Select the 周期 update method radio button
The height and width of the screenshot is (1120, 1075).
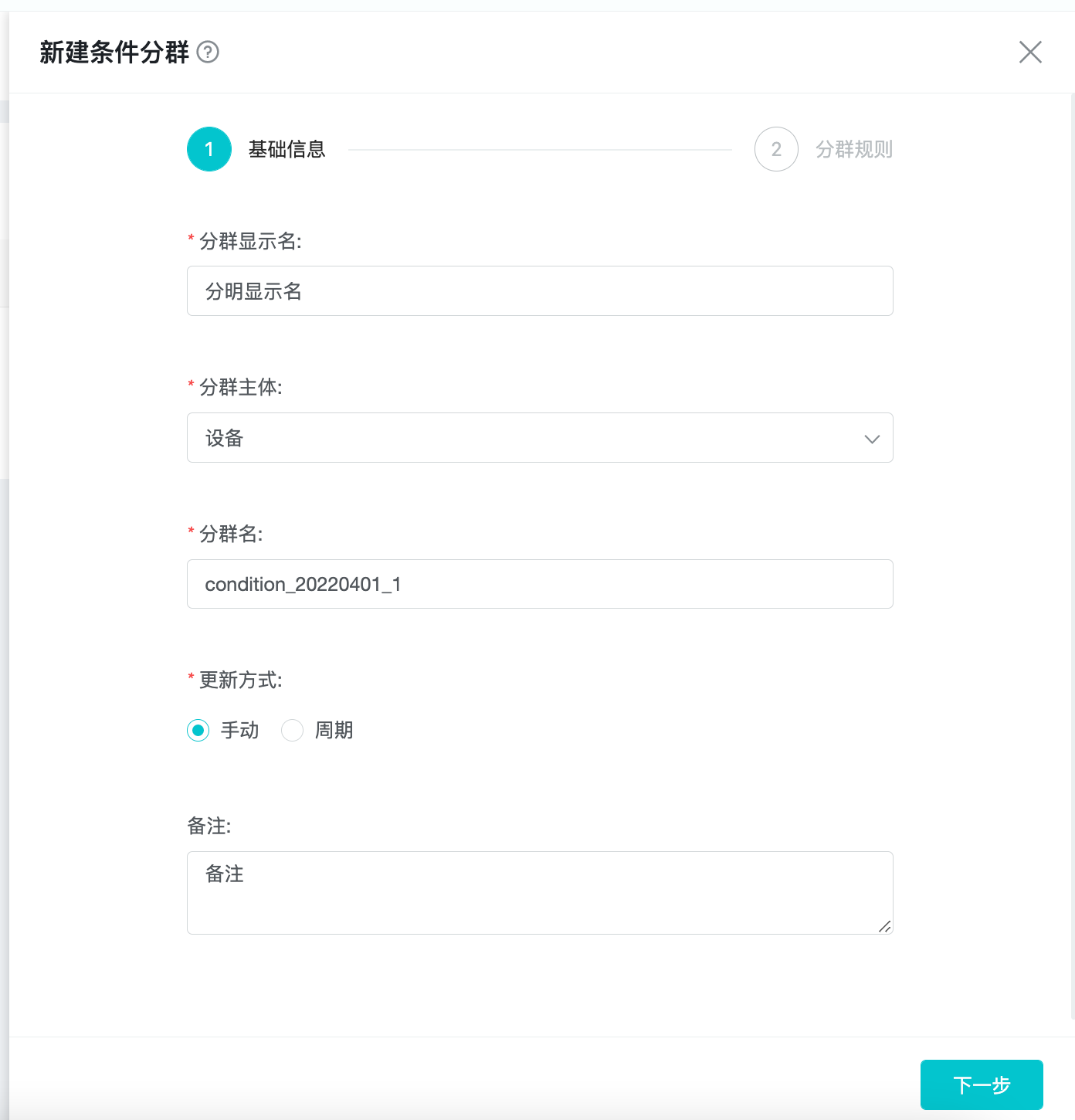pyautogui.click(x=292, y=730)
